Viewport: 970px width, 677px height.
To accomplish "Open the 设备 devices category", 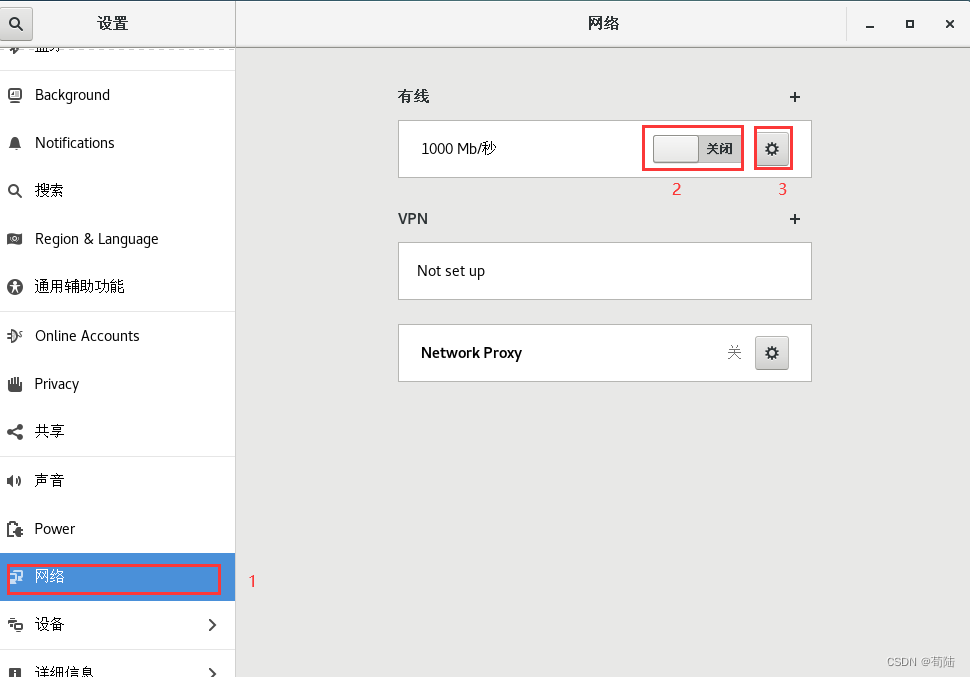I will (118, 624).
